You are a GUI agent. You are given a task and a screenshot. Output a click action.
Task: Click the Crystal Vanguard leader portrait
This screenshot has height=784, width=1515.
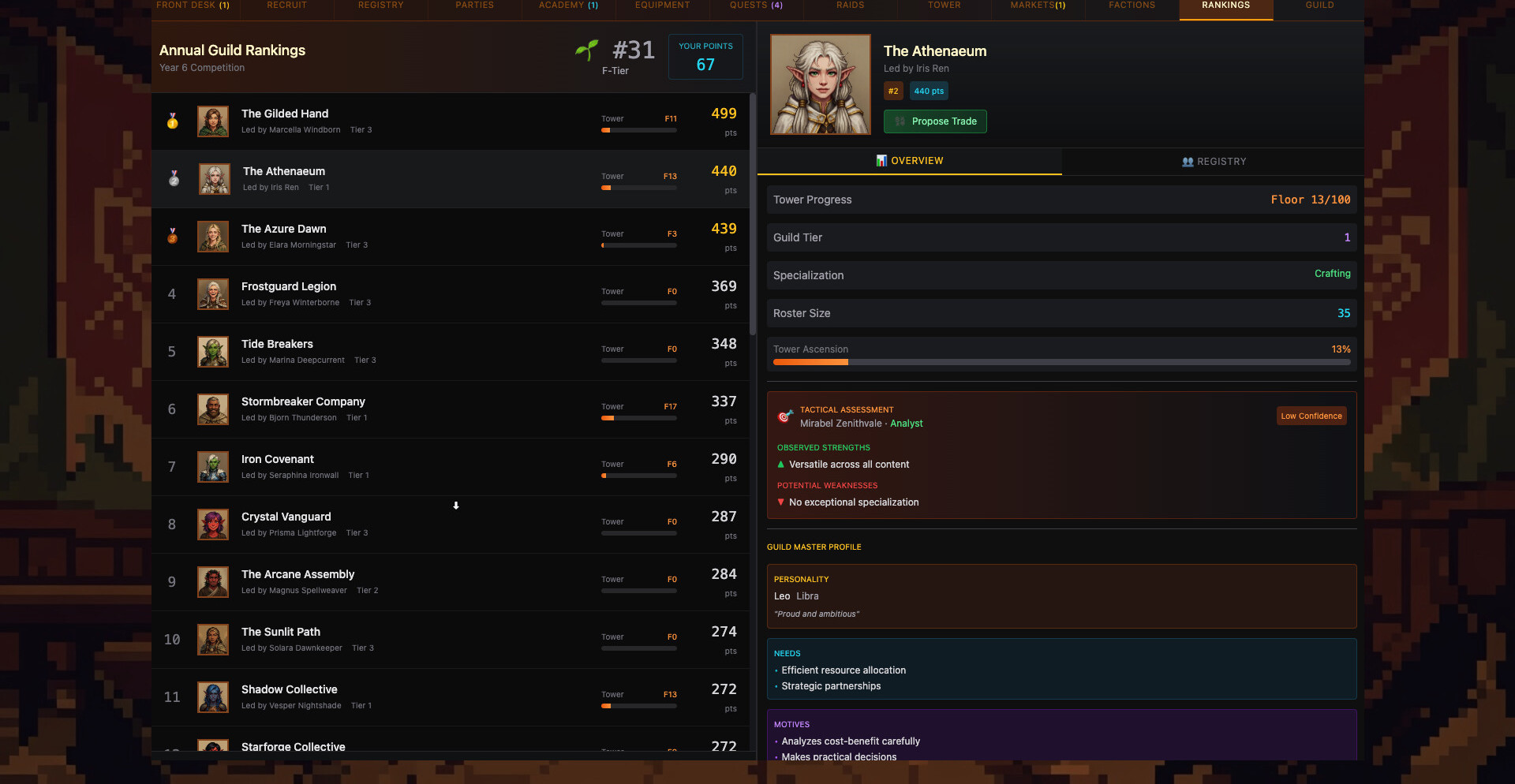click(213, 525)
